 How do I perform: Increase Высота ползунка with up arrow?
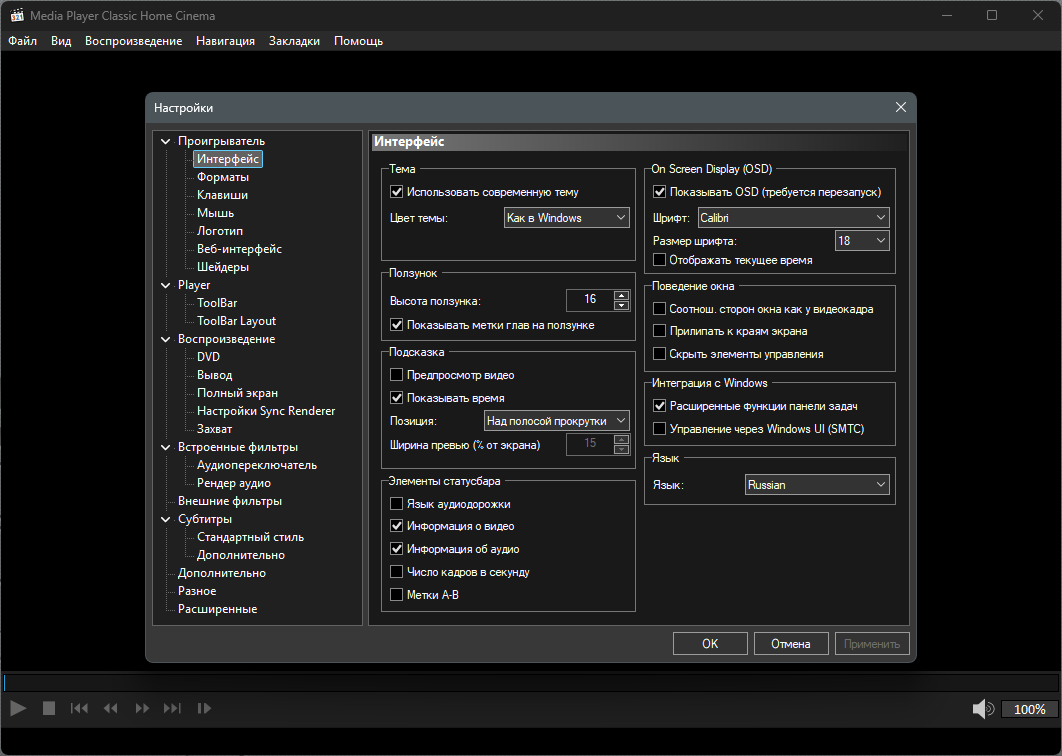[621, 295]
